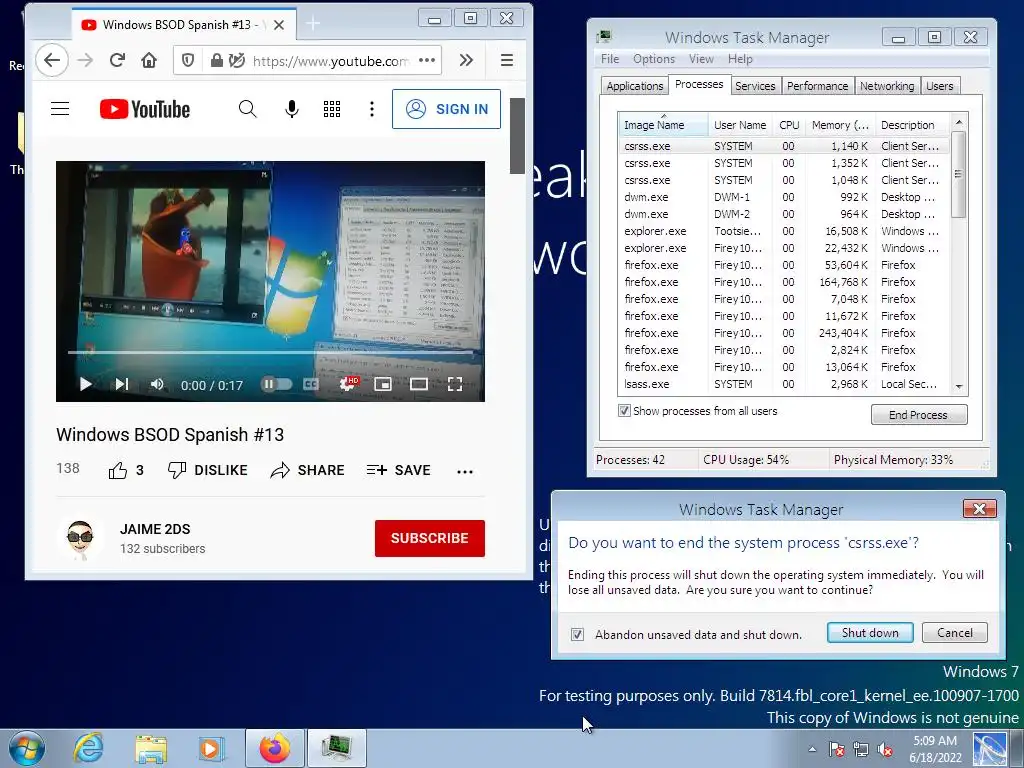Screen dimensions: 1024x768
Task: Click the YouTube page vertical scrollbar
Action: pos(517,136)
